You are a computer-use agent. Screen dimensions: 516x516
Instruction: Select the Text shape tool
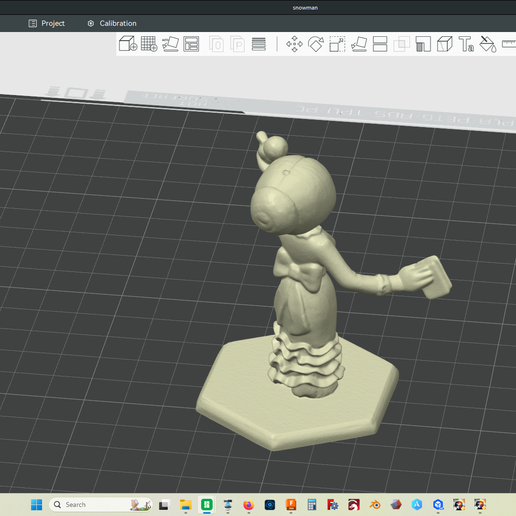[x=466, y=44]
